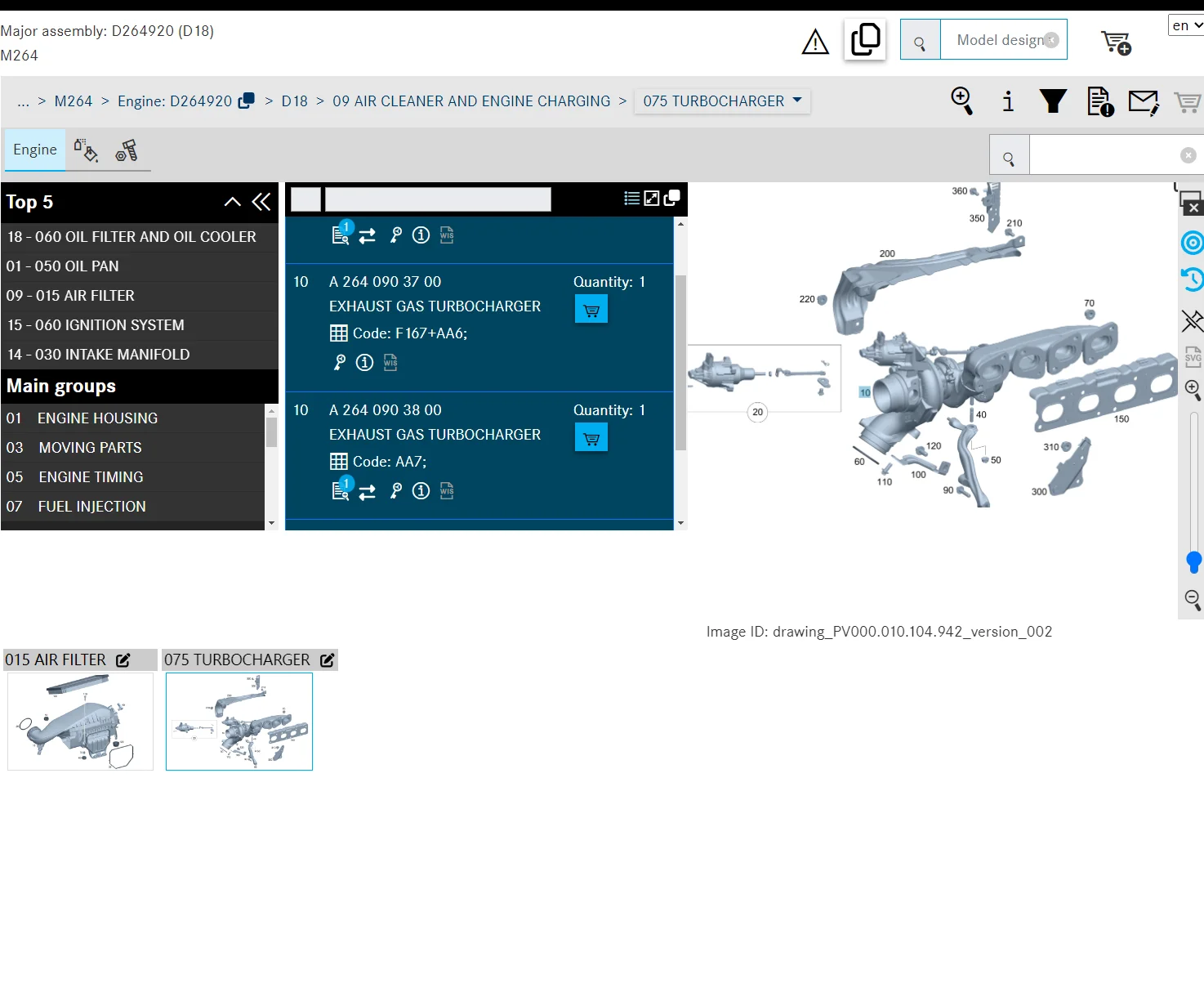Image resolution: width=1204 pixels, height=988 pixels.
Task: Click the expand fullscreen icon in parts panel header
Action: click(651, 198)
